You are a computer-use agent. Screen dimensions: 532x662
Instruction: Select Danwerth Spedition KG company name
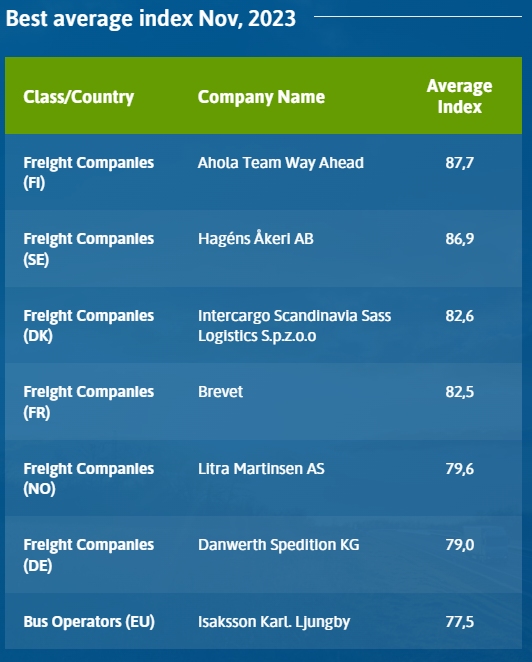[x=279, y=545]
